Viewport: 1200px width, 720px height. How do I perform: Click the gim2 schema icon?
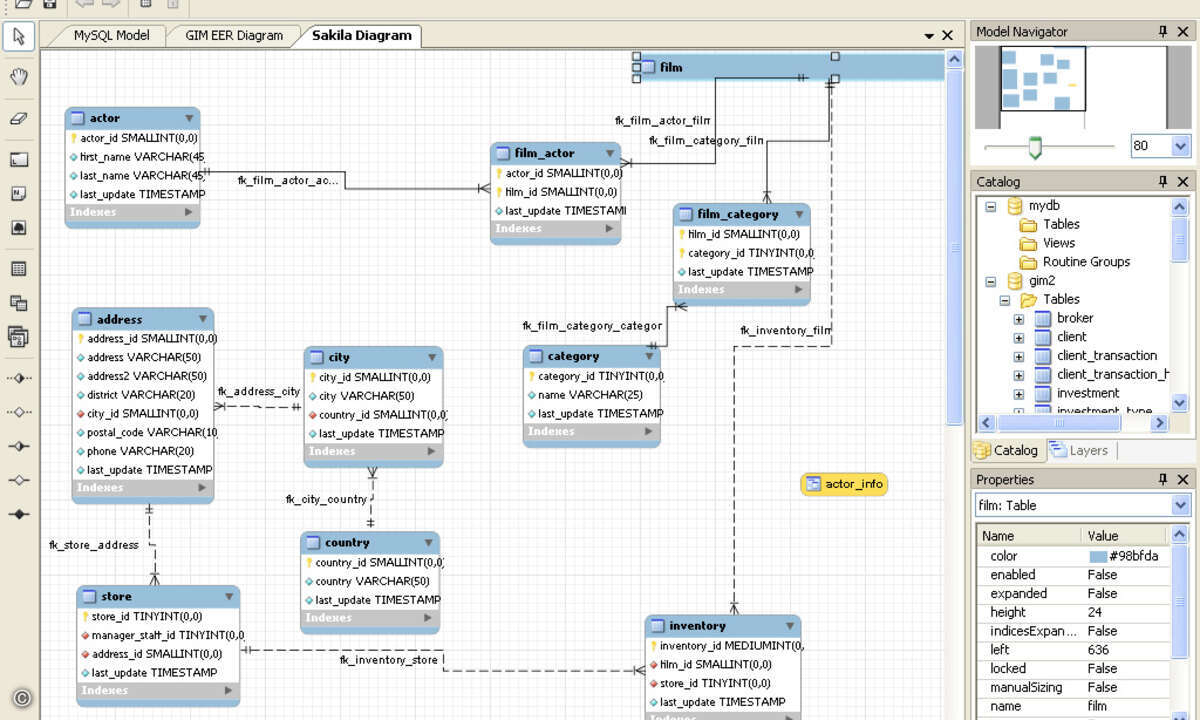coord(1015,281)
